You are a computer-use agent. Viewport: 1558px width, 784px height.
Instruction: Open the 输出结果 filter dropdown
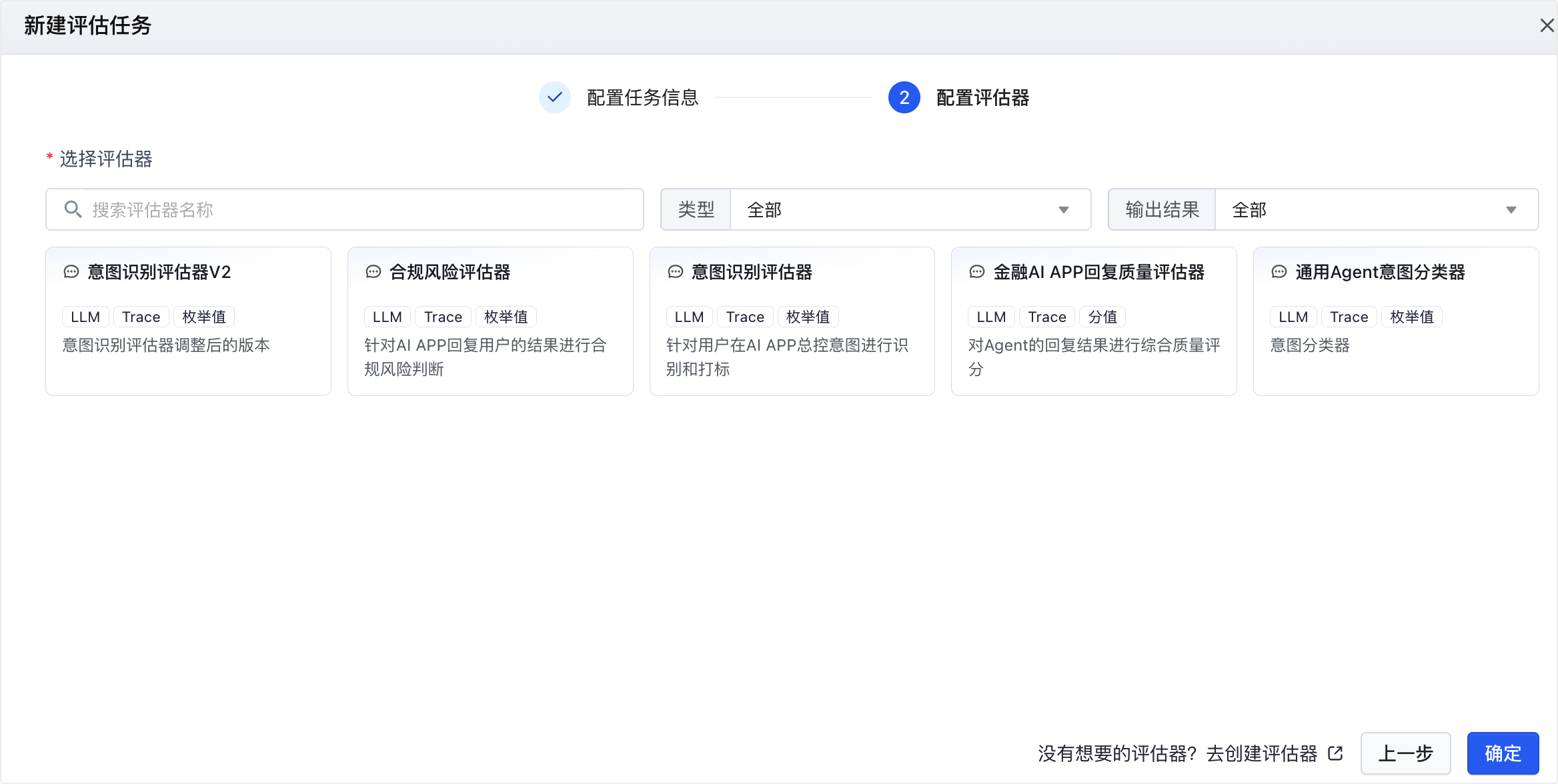[x=1377, y=209]
